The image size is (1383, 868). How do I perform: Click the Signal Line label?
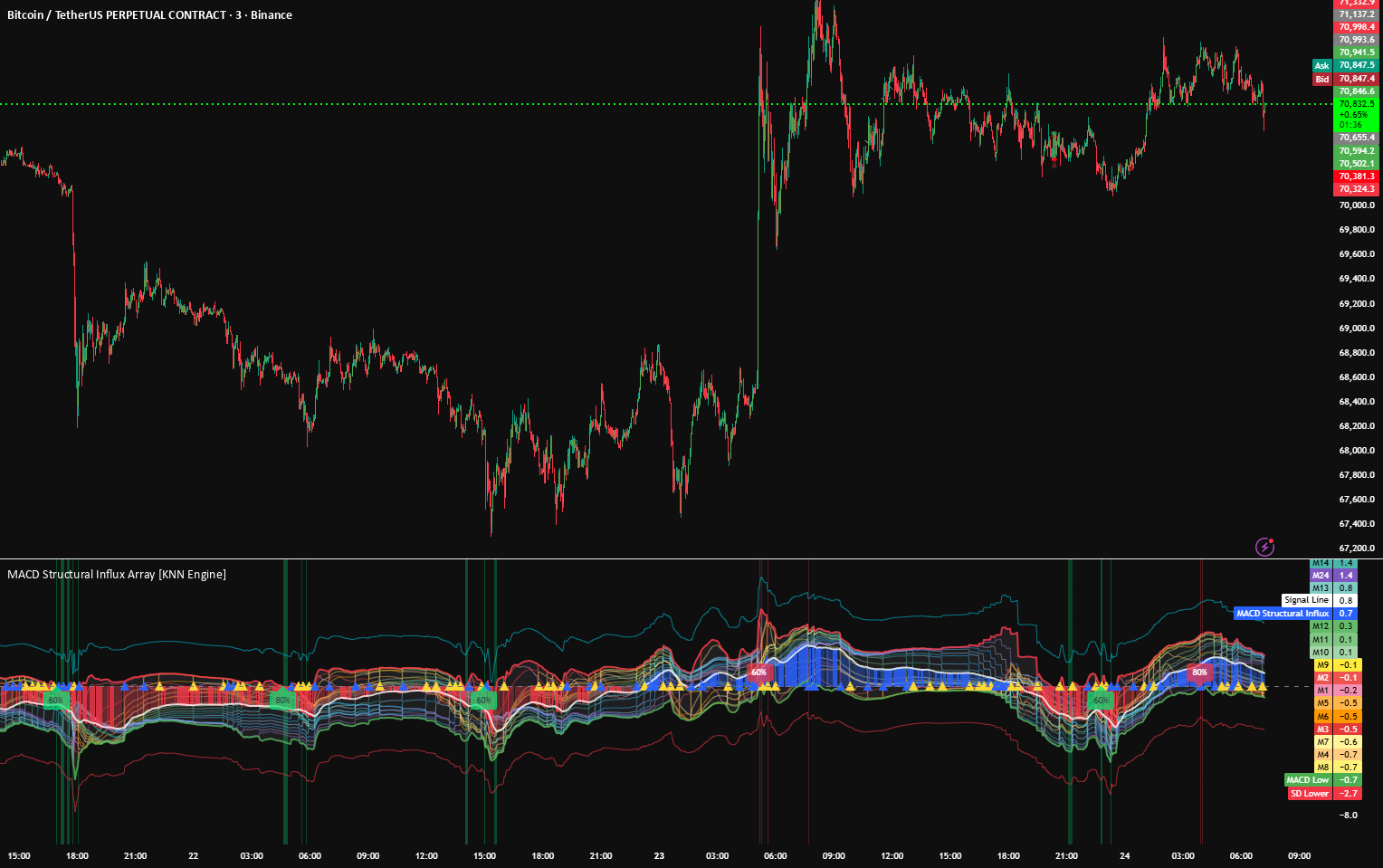point(1306,600)
